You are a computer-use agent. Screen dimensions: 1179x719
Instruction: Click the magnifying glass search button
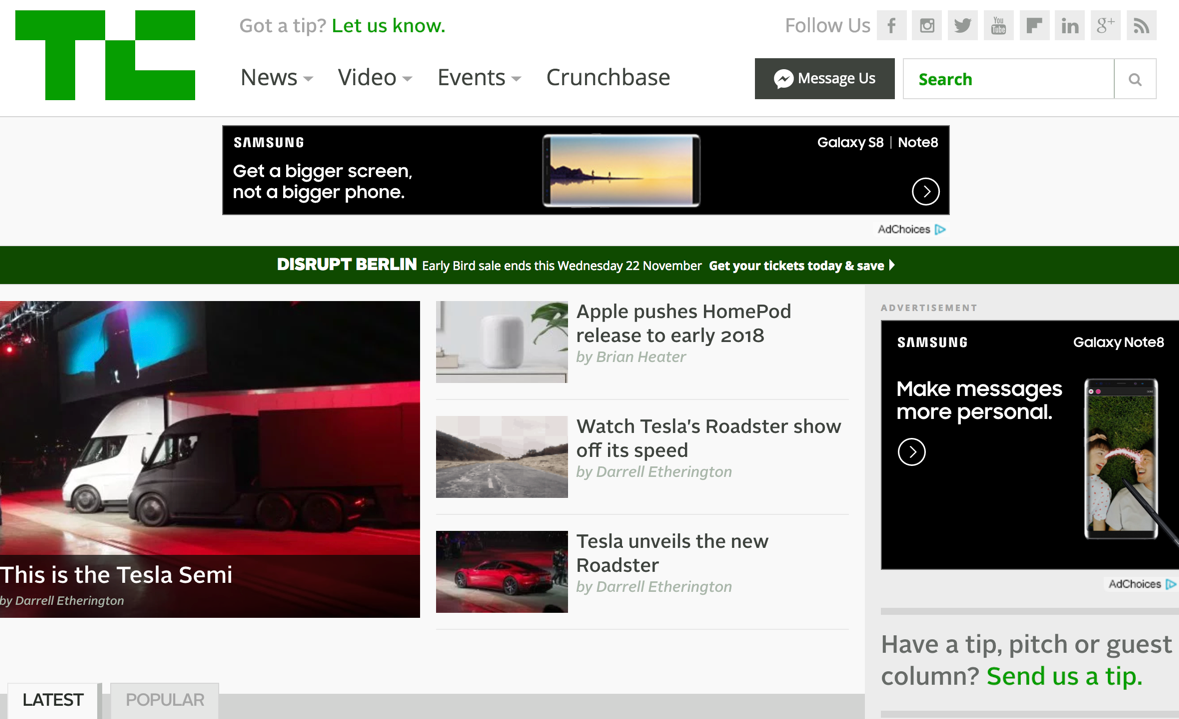click(x=1135, y=79)
